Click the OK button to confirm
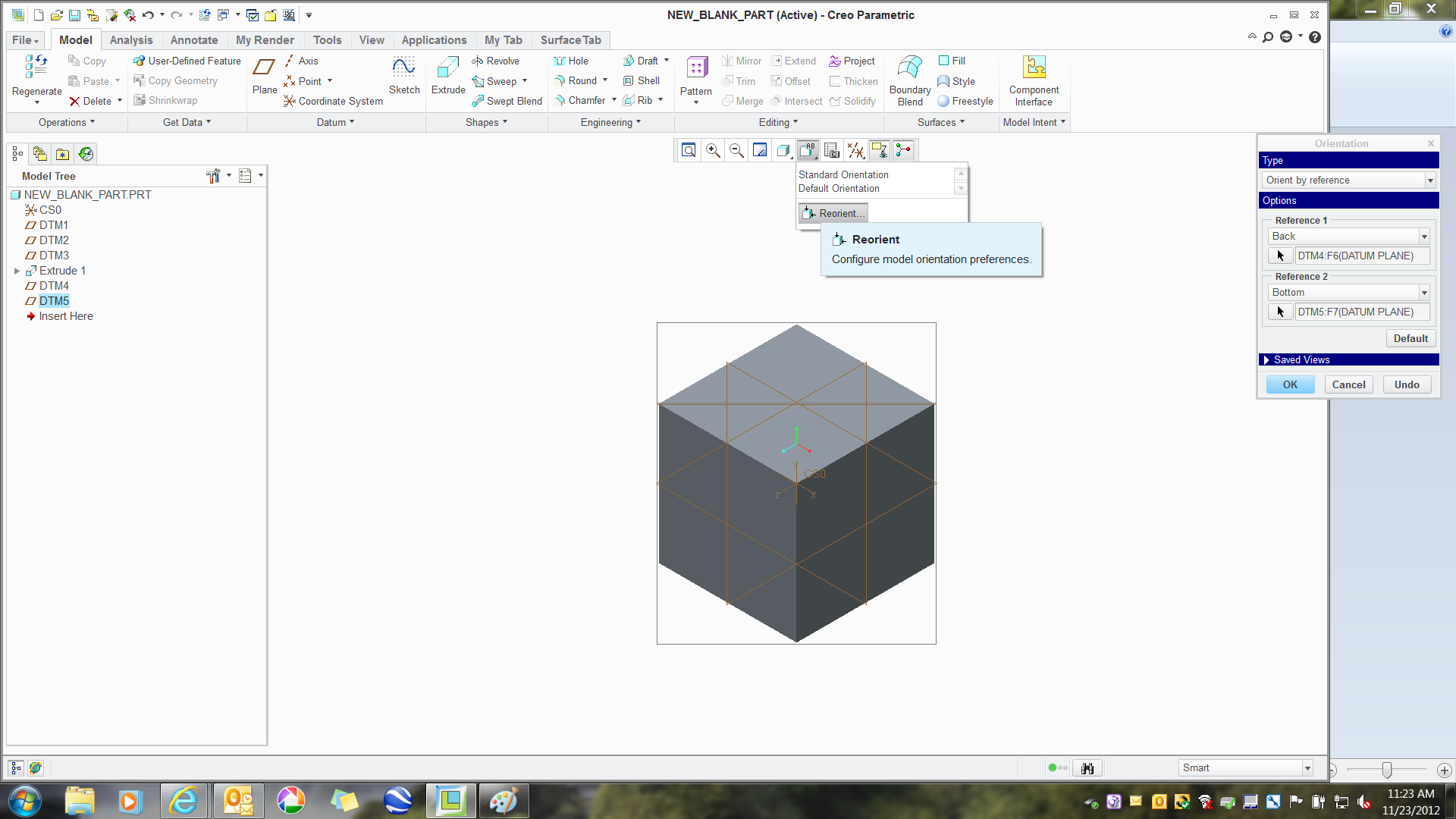The width and height of the screenshot is (1456, 819). coord(1289,385)
